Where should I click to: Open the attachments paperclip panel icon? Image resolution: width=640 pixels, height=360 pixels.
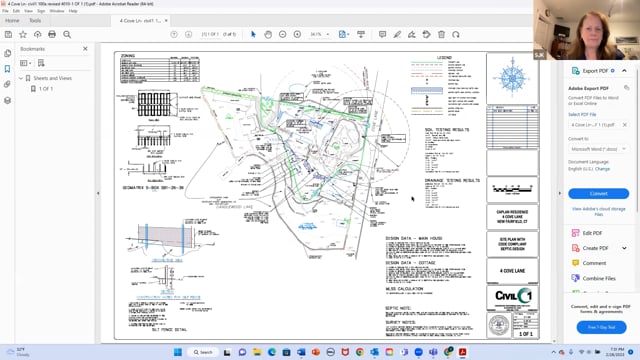click(7, 84)
